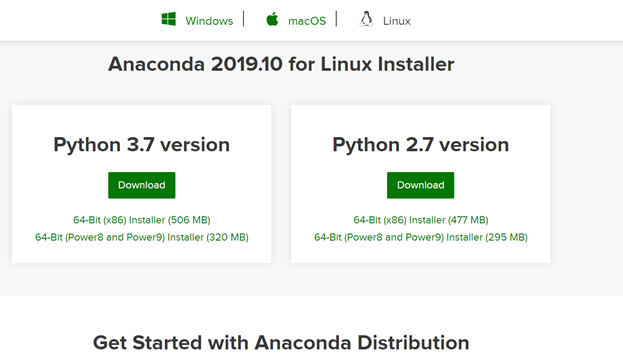Screen dimensions: 623x360
Task: Click the Windows logo icon
Action: tap(168, 19)
